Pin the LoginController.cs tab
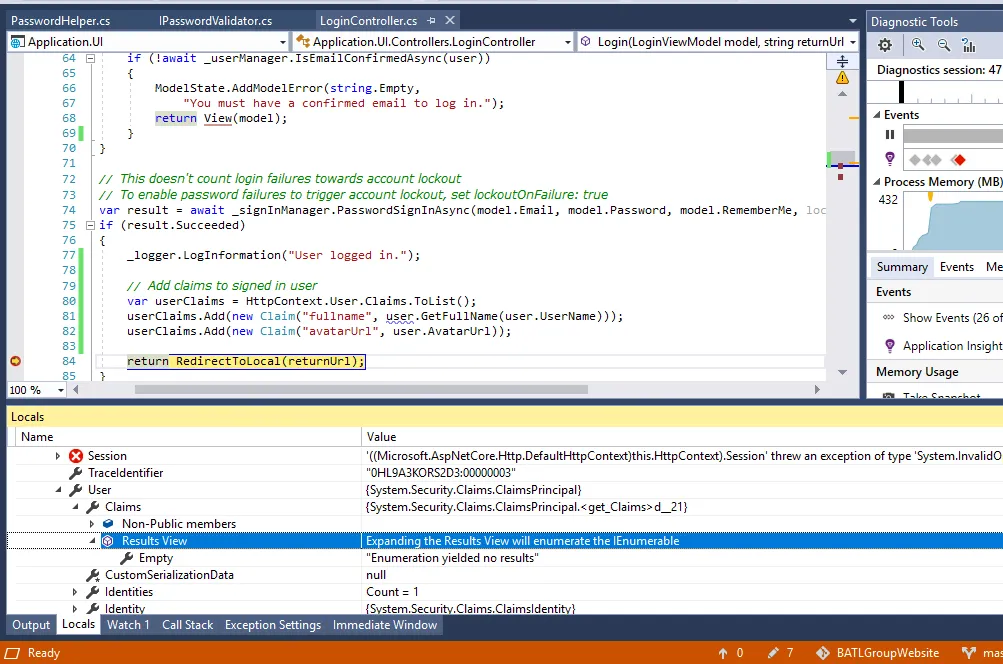 tap(431, 20)
